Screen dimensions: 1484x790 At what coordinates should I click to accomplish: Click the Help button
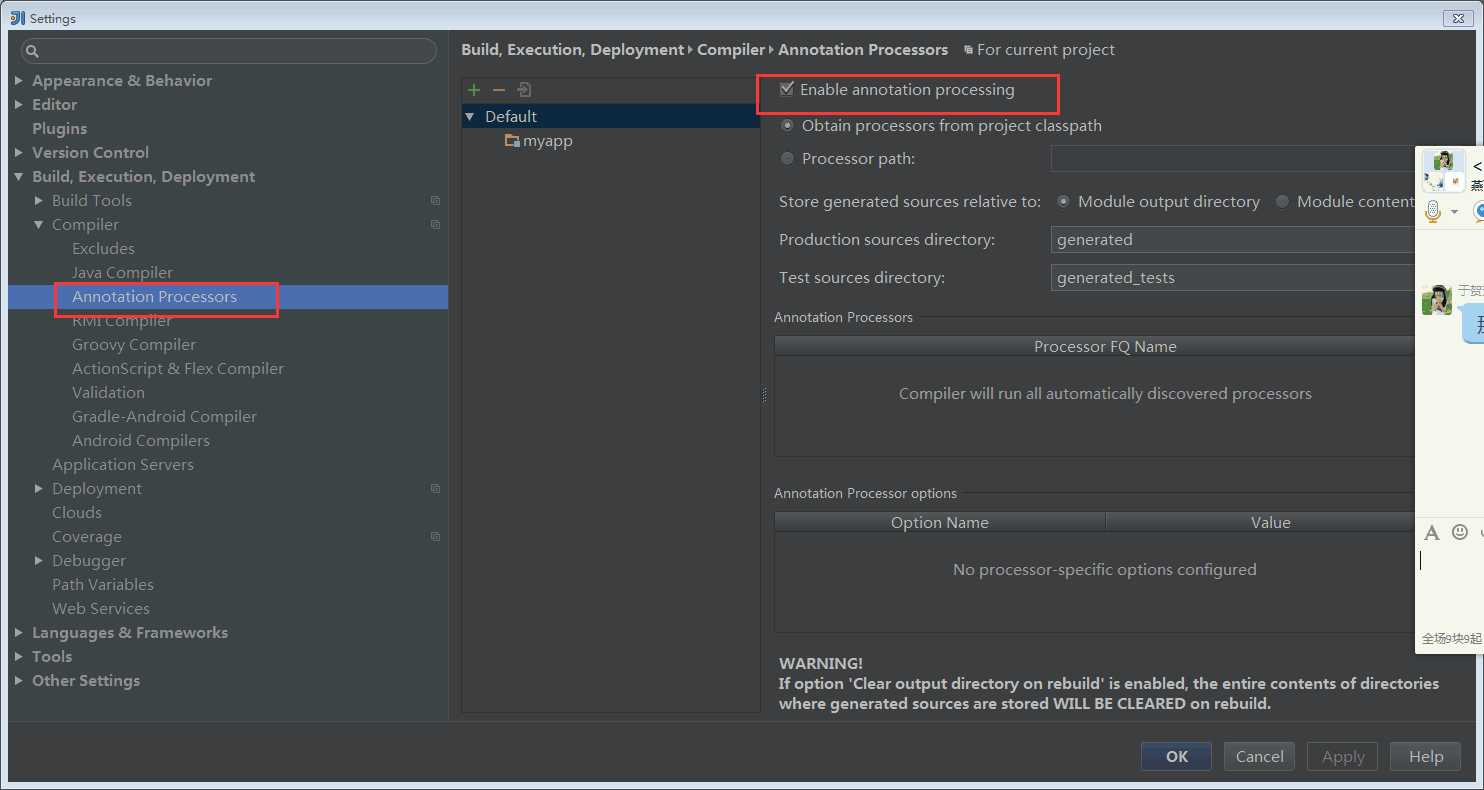1425,756
